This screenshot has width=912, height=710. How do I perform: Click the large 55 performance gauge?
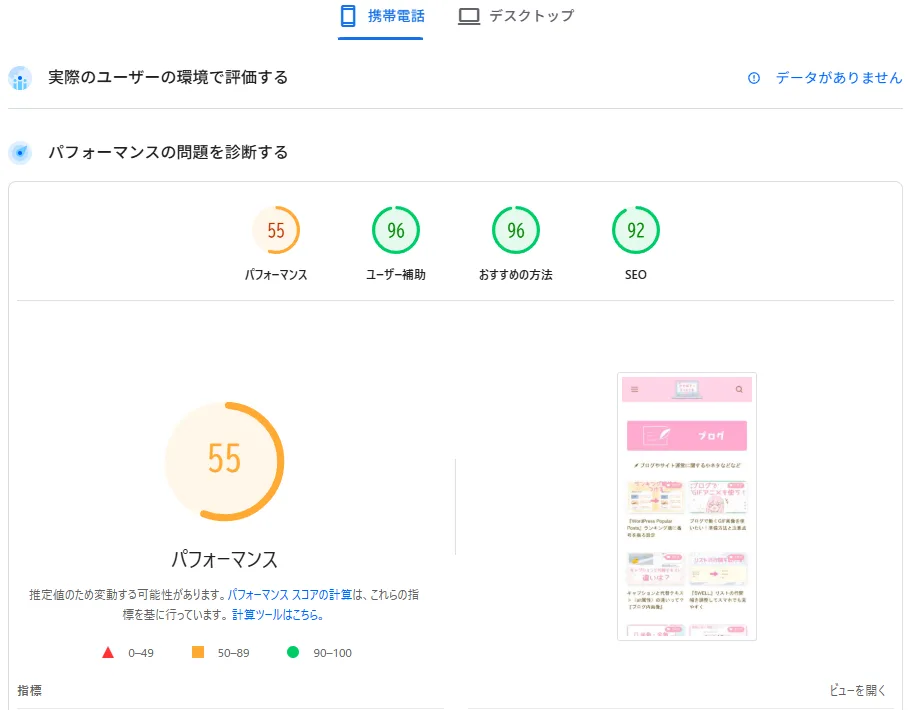coord(225,461)
